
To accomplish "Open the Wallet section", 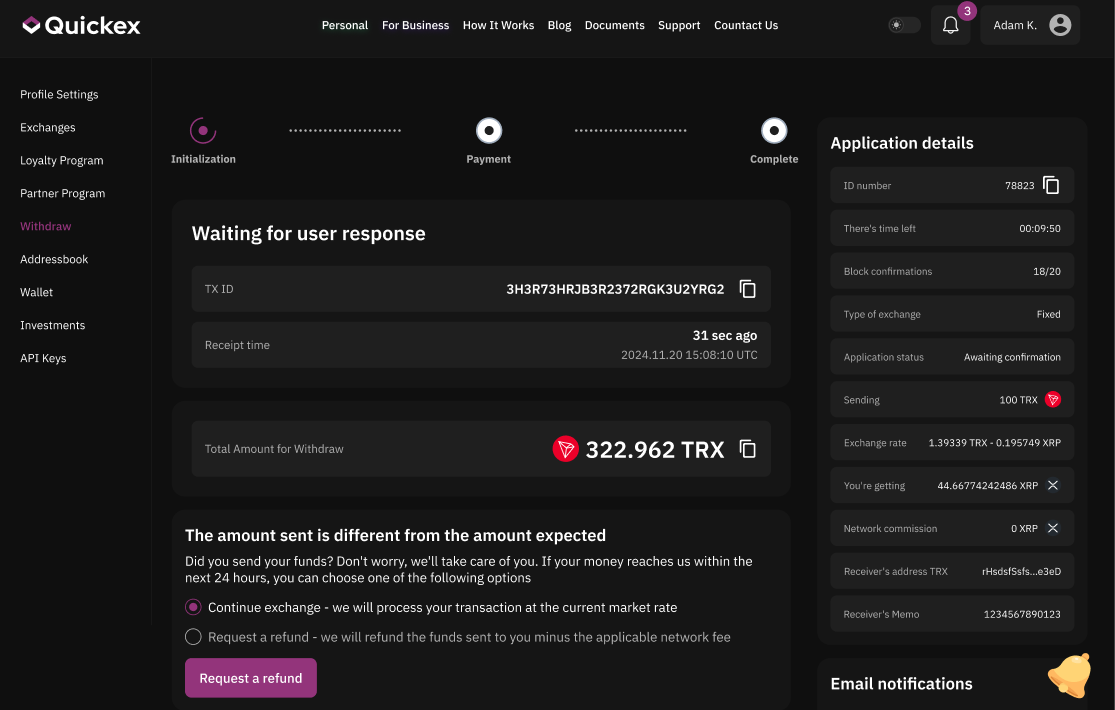I will pos(36,292).
